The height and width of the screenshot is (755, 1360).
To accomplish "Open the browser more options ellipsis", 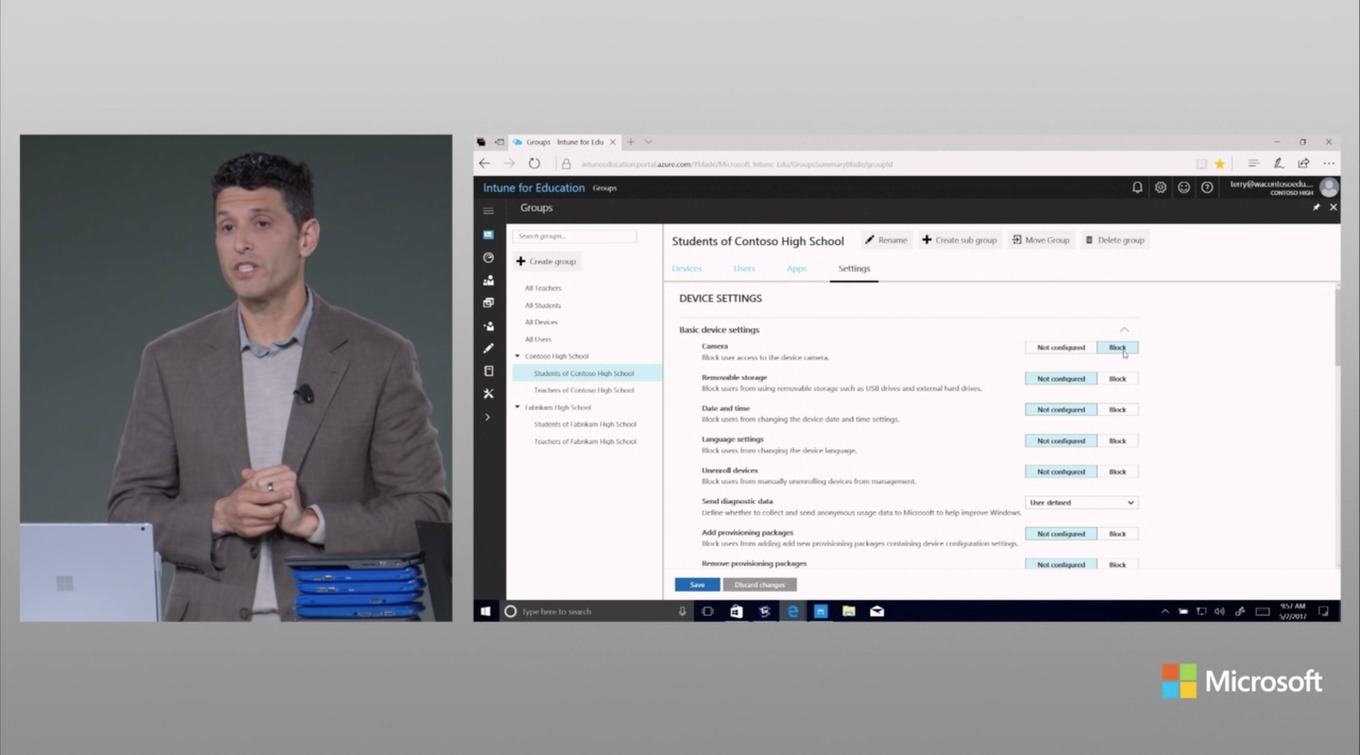I will coord(1329,163).
